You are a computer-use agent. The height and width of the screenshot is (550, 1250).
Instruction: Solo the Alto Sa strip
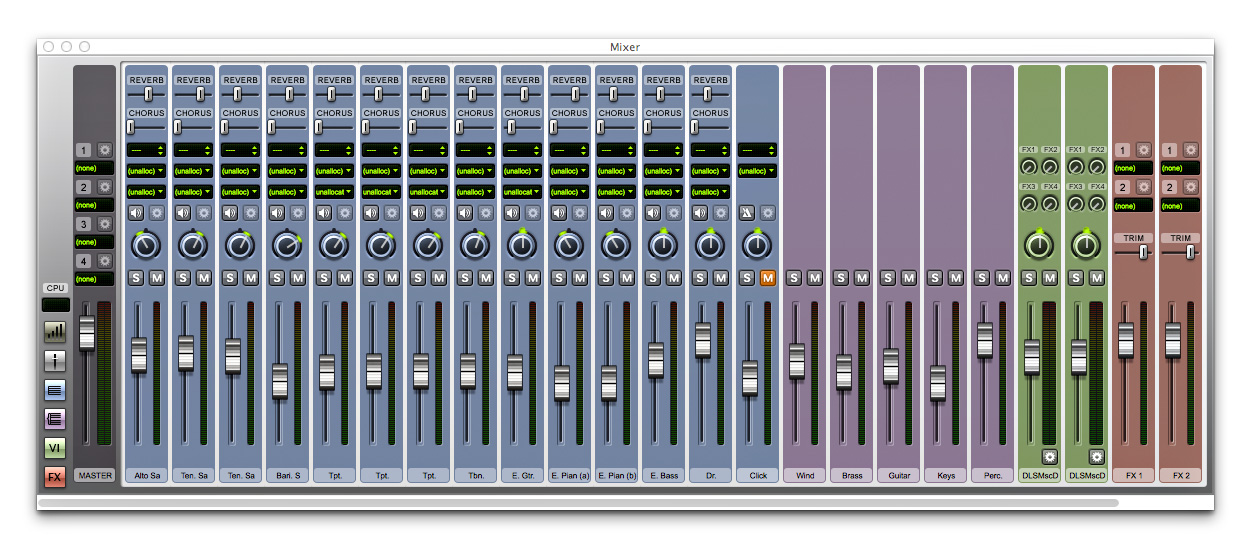[136, 278]
